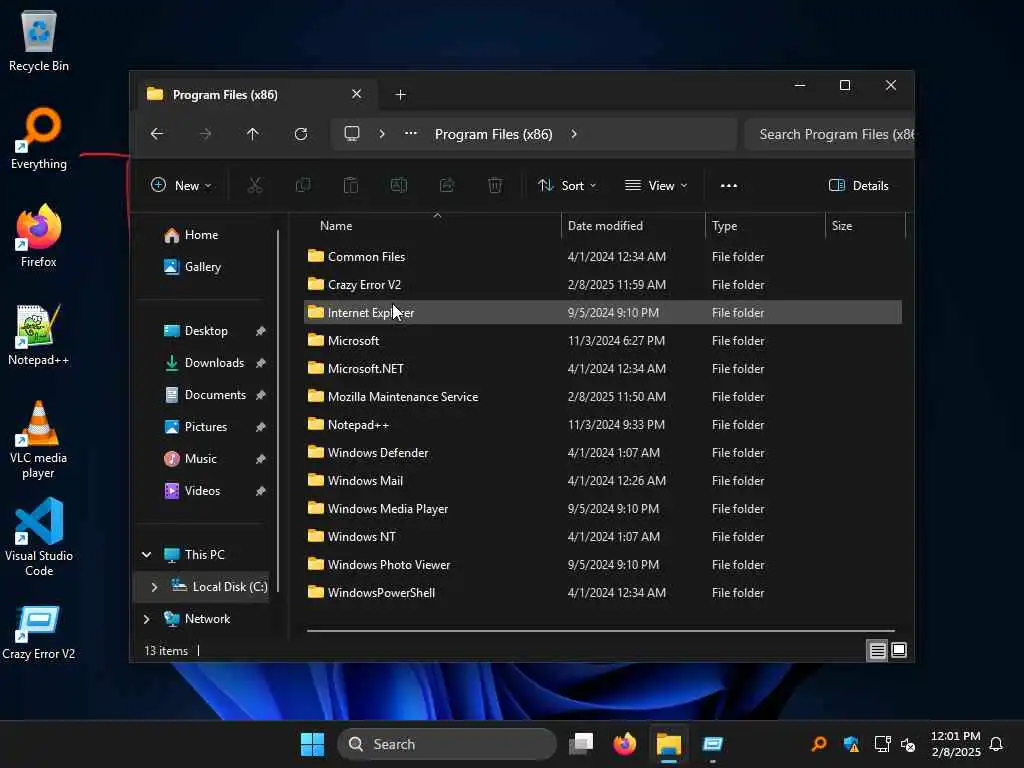This screenshot has height=768, width=1024.
Task: Add a new tab with plus button
Action: (x=401, y=95)
